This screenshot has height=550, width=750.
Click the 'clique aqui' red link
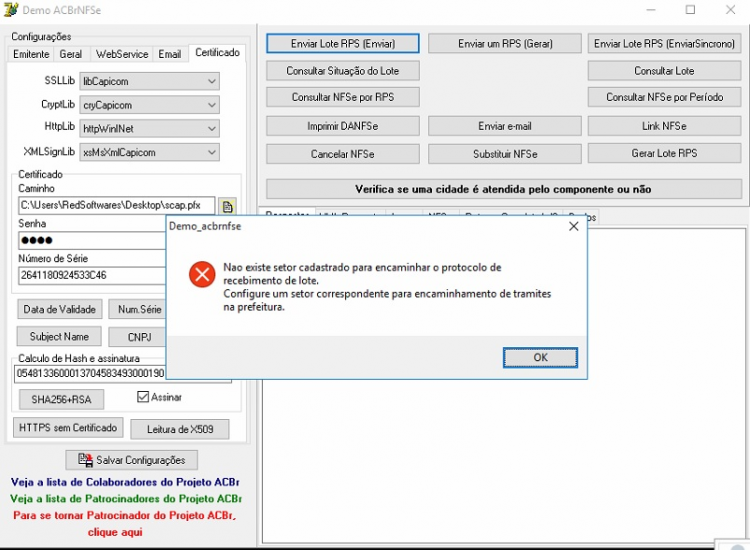point(115,532)
